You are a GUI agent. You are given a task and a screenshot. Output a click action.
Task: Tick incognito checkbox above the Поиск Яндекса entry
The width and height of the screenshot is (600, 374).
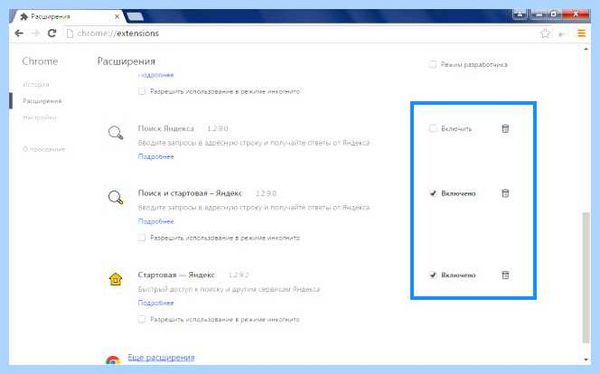pos(142,91)
